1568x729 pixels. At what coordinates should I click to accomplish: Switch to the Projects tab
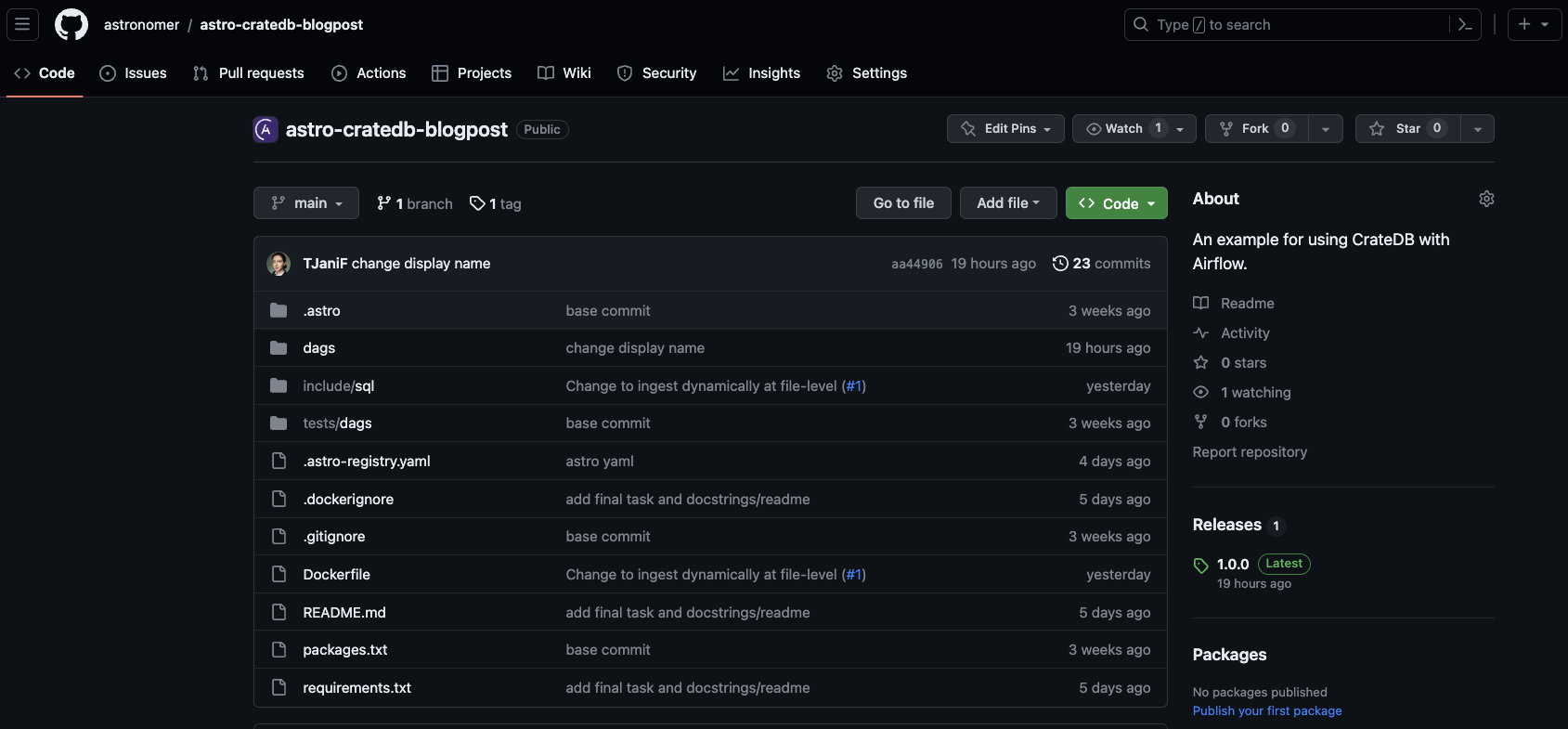(472, 73)
